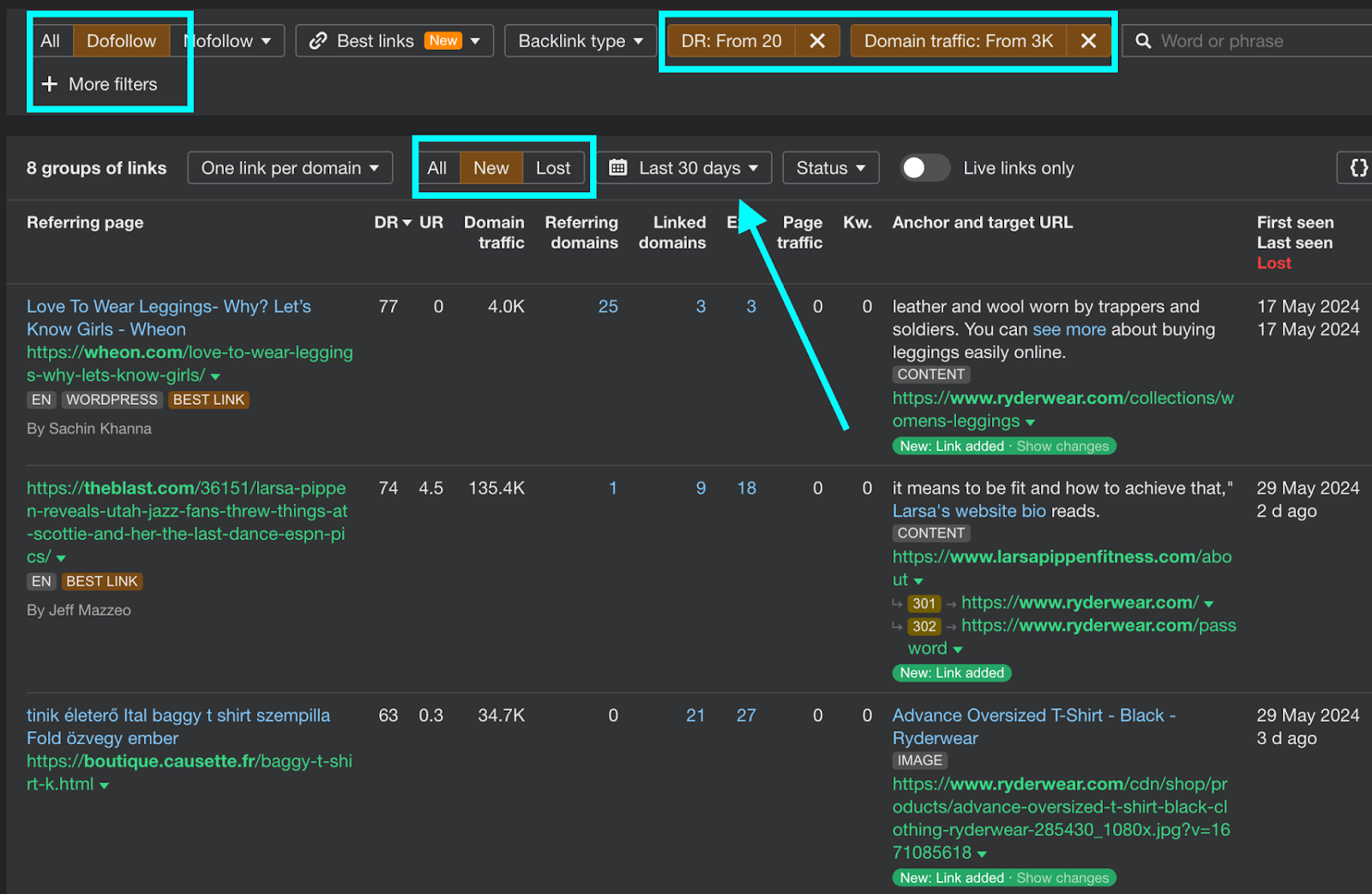Viewport: 1372px width, 894px height.
Task: Switch to the New backlinks tab
Action: click(491, 168)
